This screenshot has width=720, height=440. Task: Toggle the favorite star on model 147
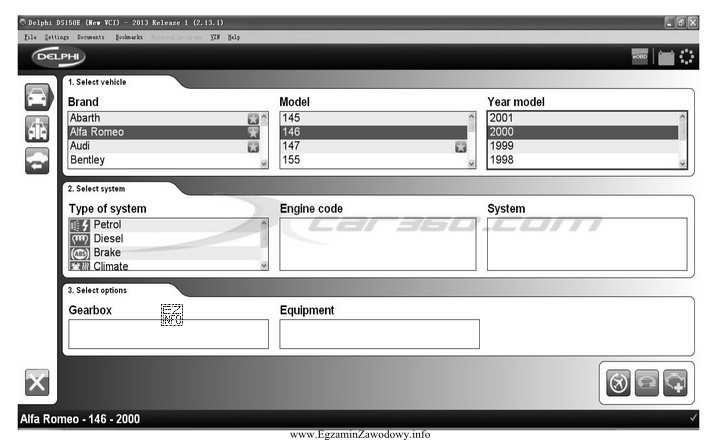(x=461, y=147)
